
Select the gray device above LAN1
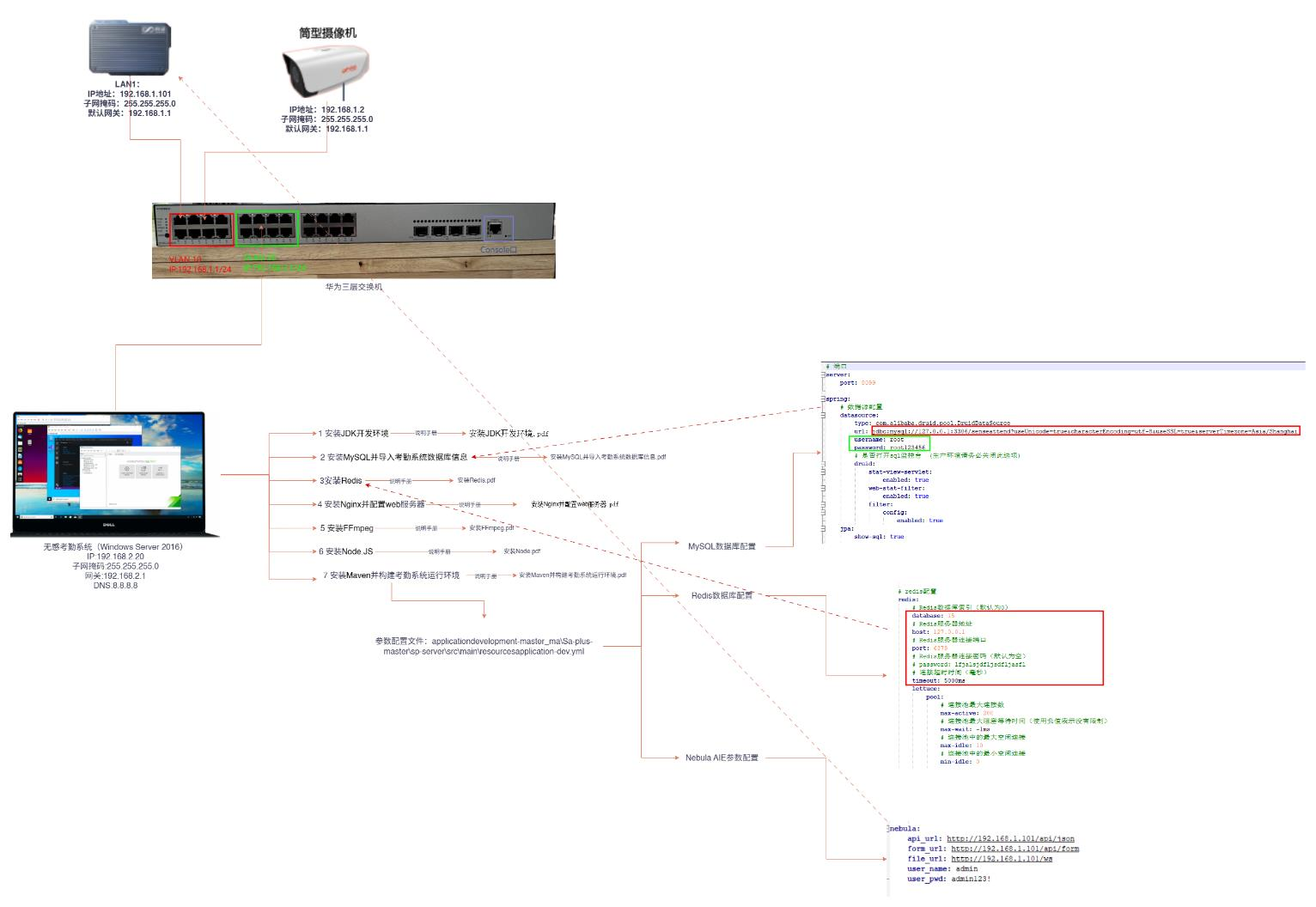click(x=131, y=49)
